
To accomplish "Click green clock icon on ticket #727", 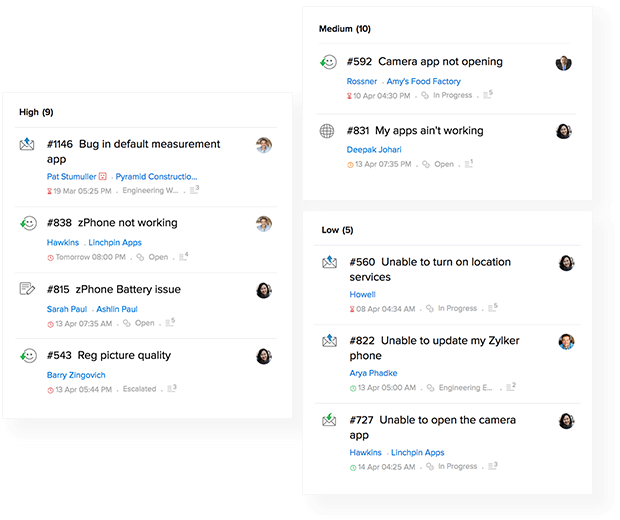I will (x=353, y=468).
